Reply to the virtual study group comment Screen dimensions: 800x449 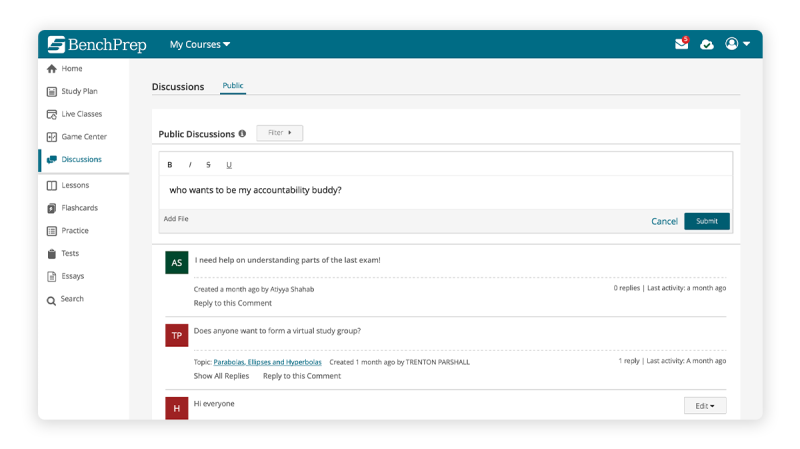coord(302,376)
